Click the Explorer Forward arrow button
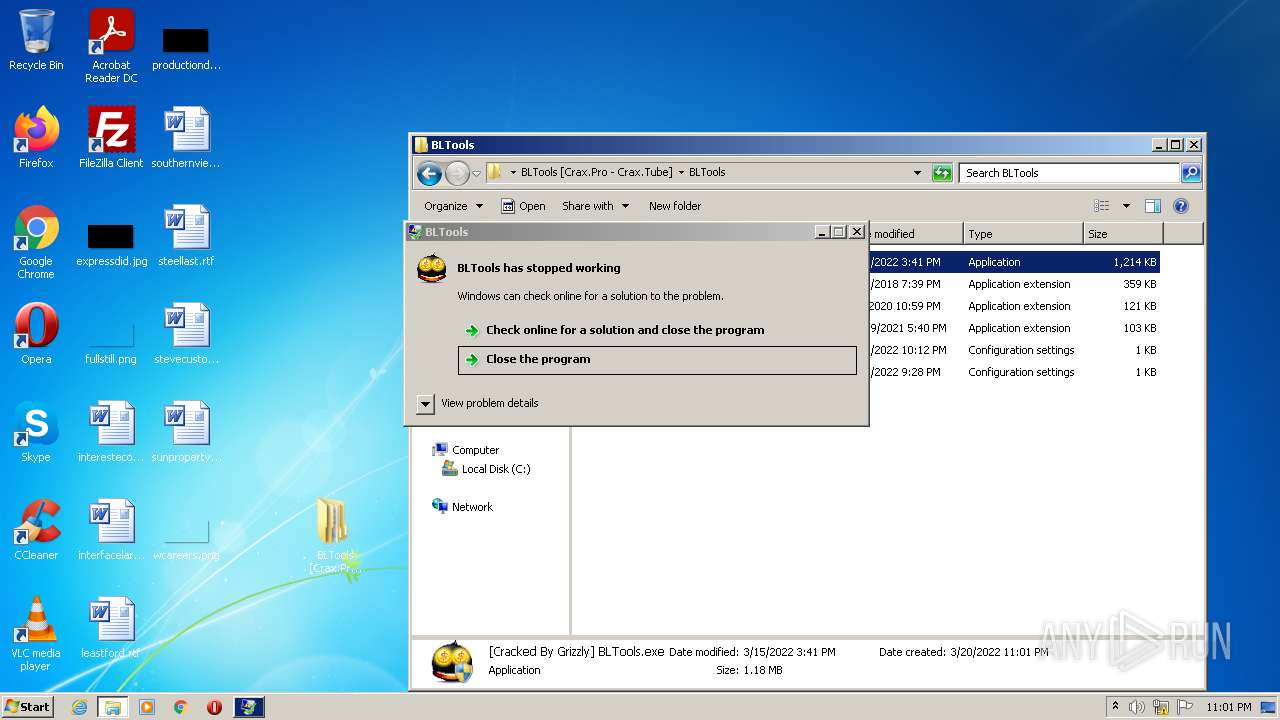The height and width of the screenshot is (720, 1280). click(457, 173)
